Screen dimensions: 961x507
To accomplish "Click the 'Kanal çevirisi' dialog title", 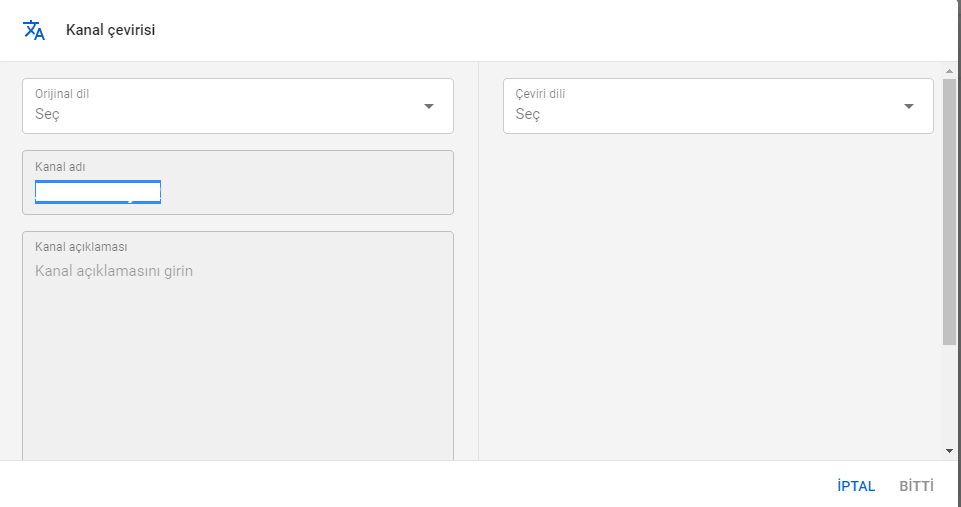I will 110,30.
